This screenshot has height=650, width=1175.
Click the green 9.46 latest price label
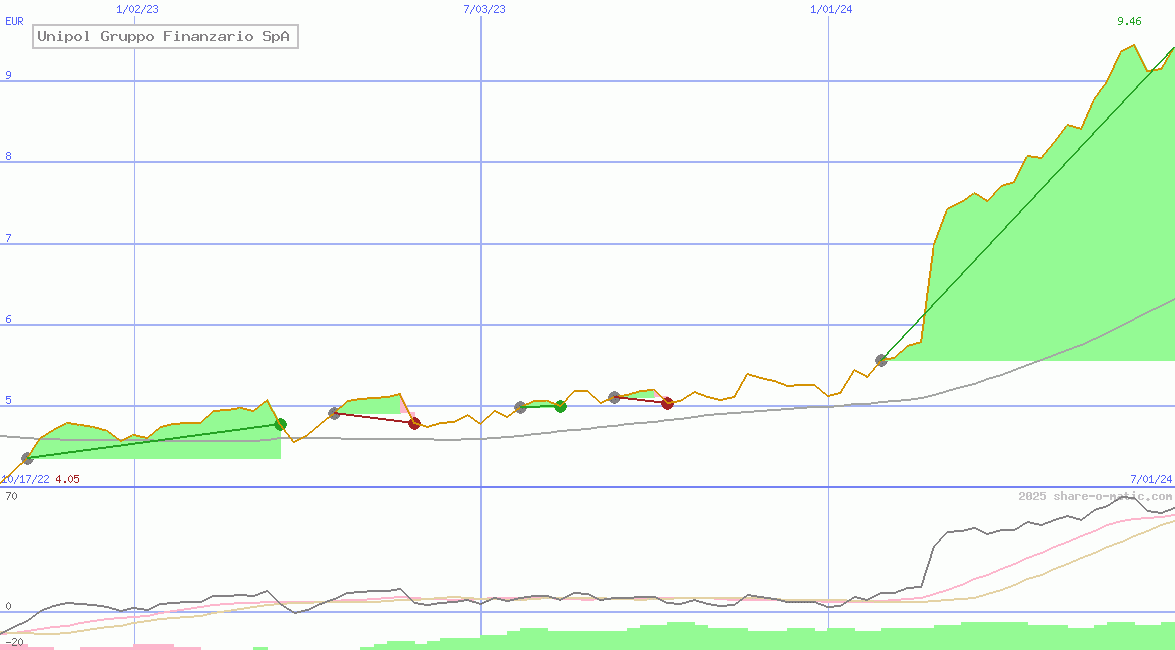pyautogui.click(x=1129, y=21)
